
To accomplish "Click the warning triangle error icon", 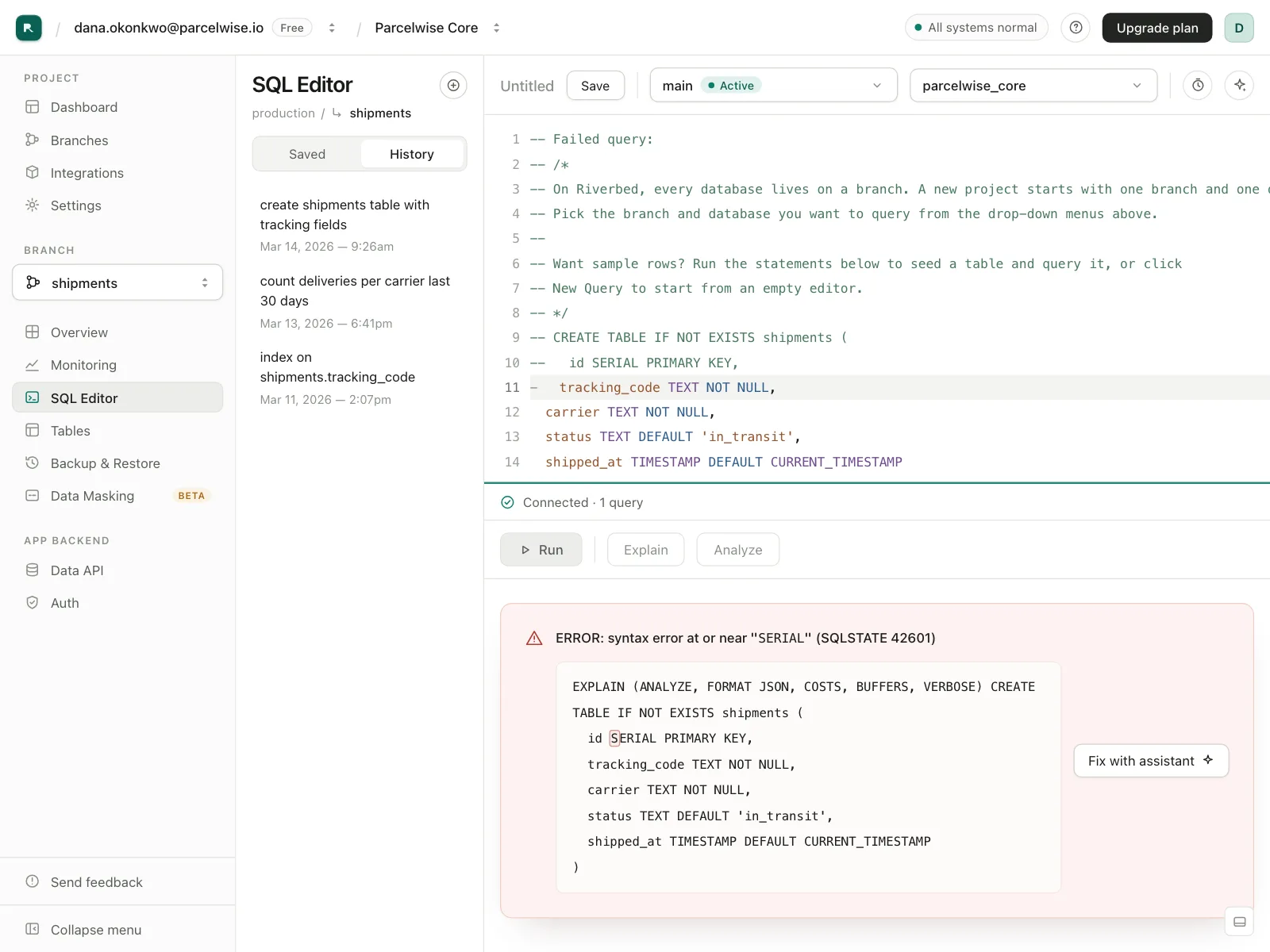I will click(534, 638).
